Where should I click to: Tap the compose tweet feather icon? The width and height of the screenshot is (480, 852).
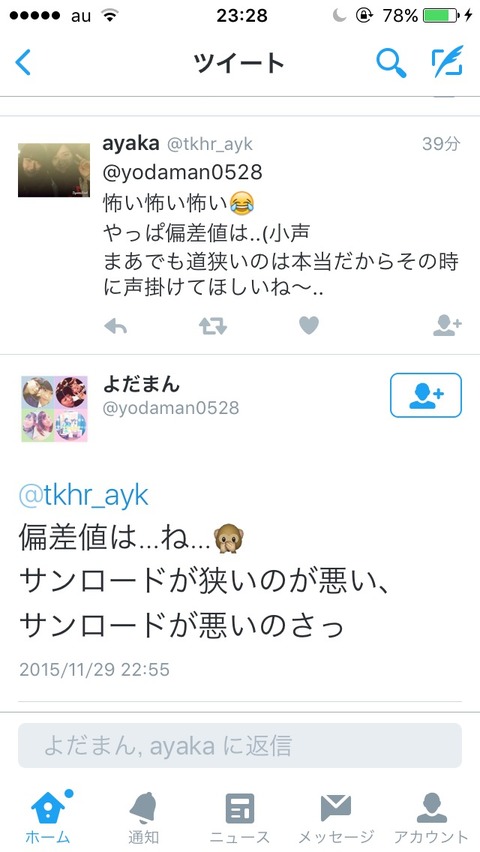[x=447, y=61]
